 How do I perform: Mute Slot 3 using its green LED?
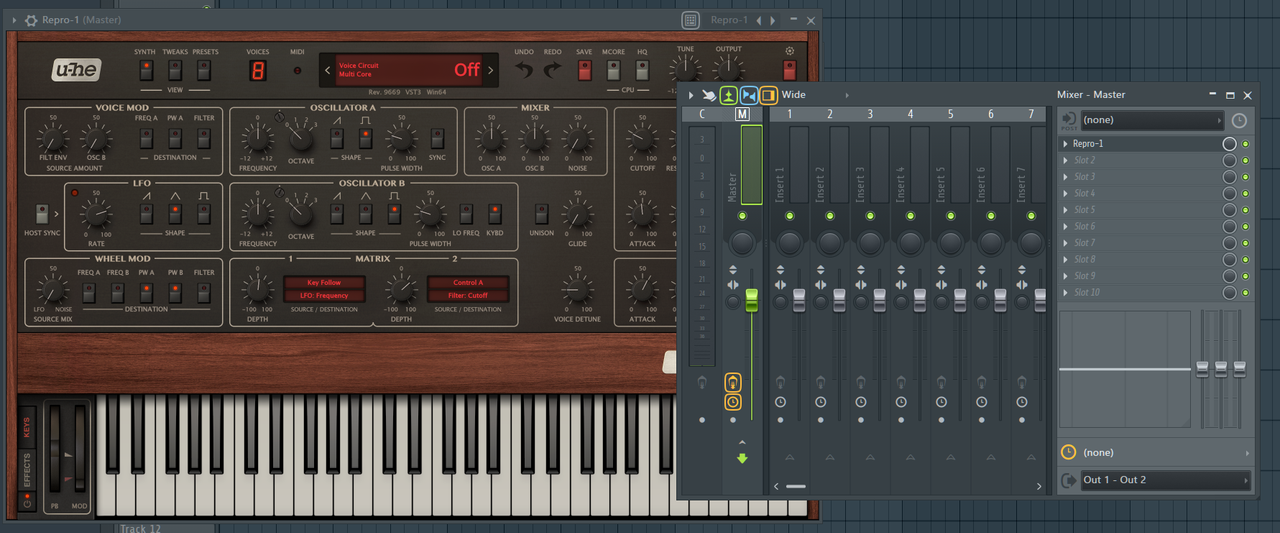[x=1246, y=177]
